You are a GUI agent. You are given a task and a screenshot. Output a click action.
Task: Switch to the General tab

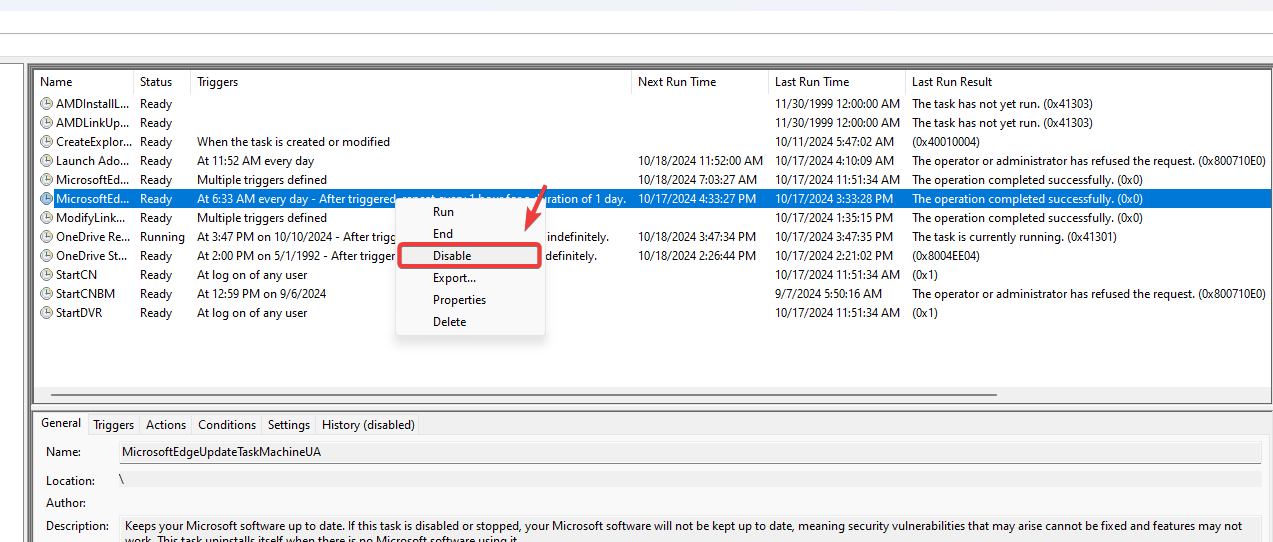point(61,424)
